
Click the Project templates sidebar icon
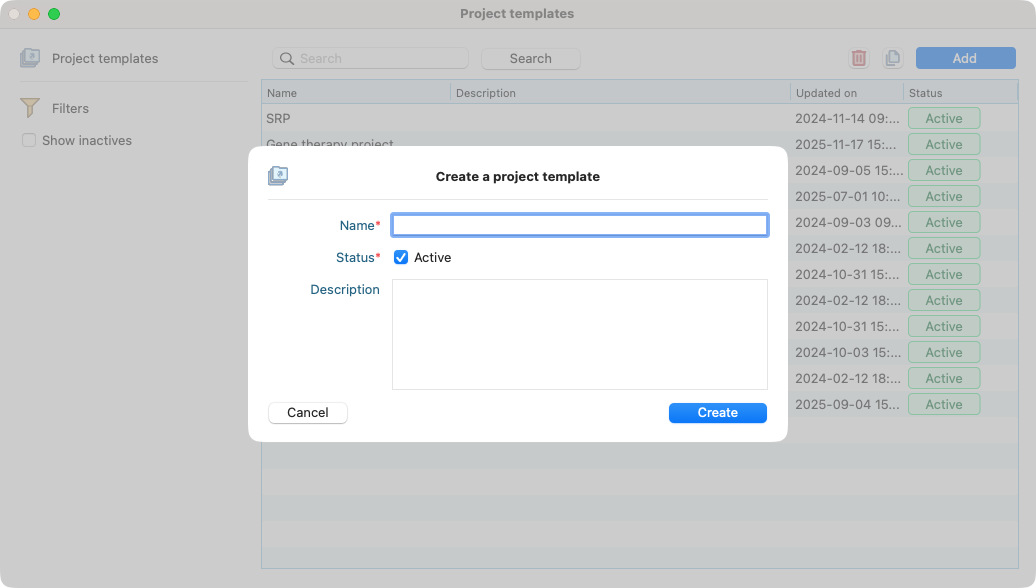(x=30, y=58)
